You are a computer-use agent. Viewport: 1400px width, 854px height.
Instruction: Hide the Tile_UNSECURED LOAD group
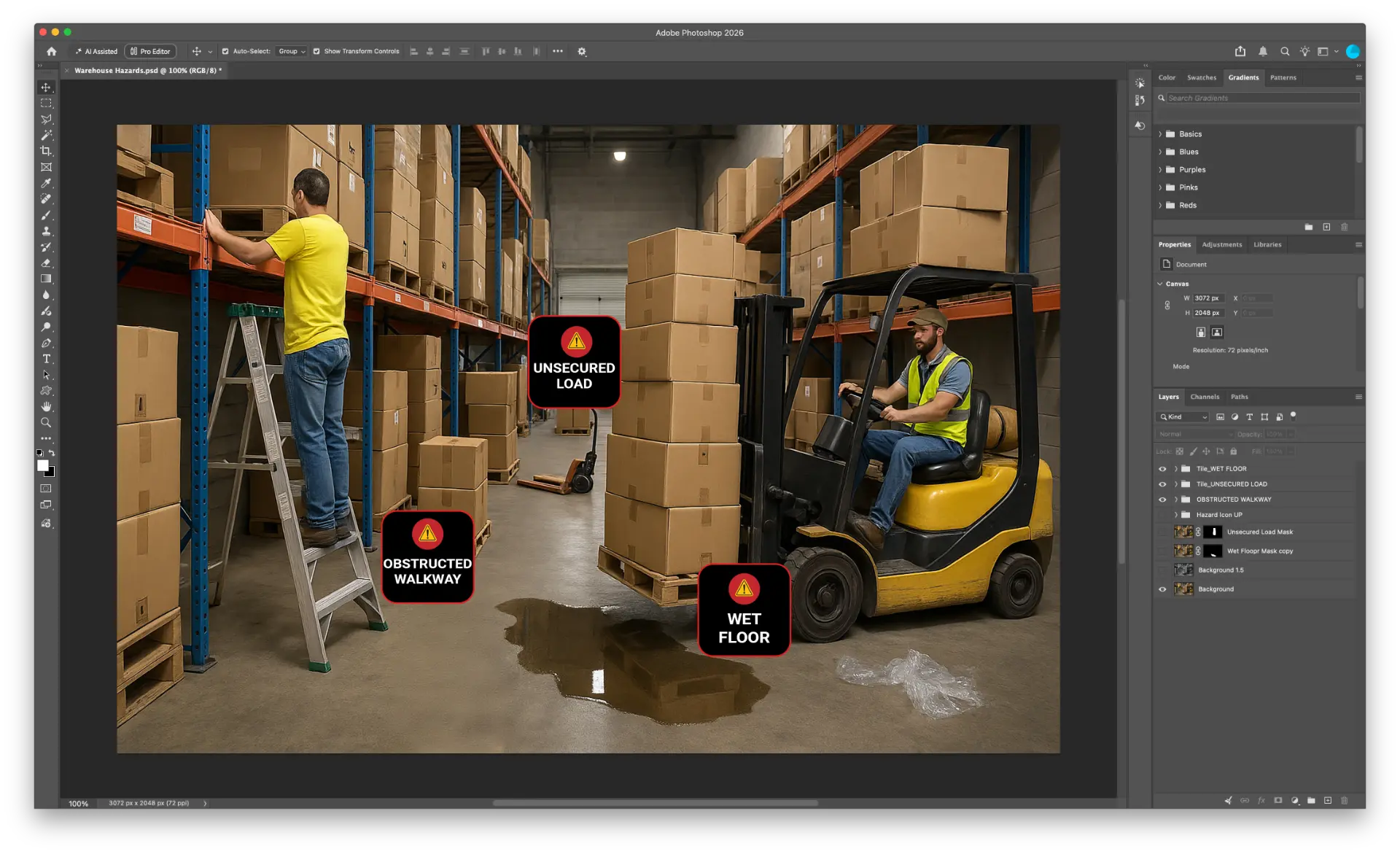tap(1162, 484)
